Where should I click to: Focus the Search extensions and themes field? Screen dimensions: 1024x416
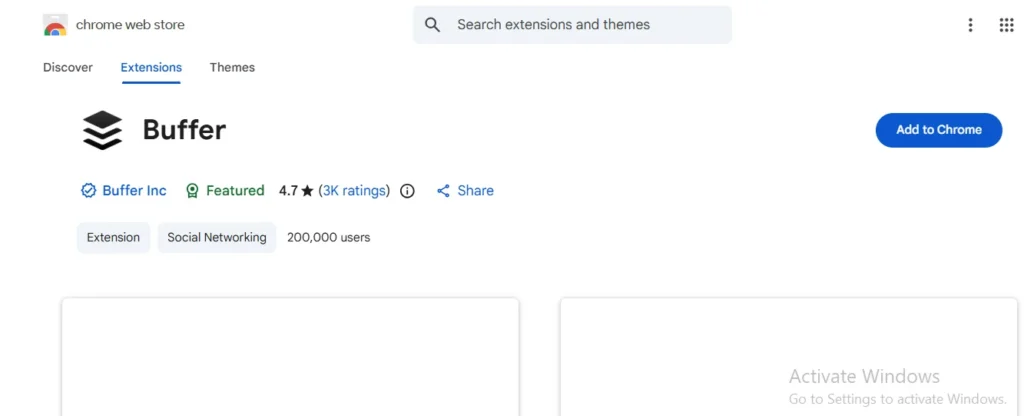tap(572, 25)
